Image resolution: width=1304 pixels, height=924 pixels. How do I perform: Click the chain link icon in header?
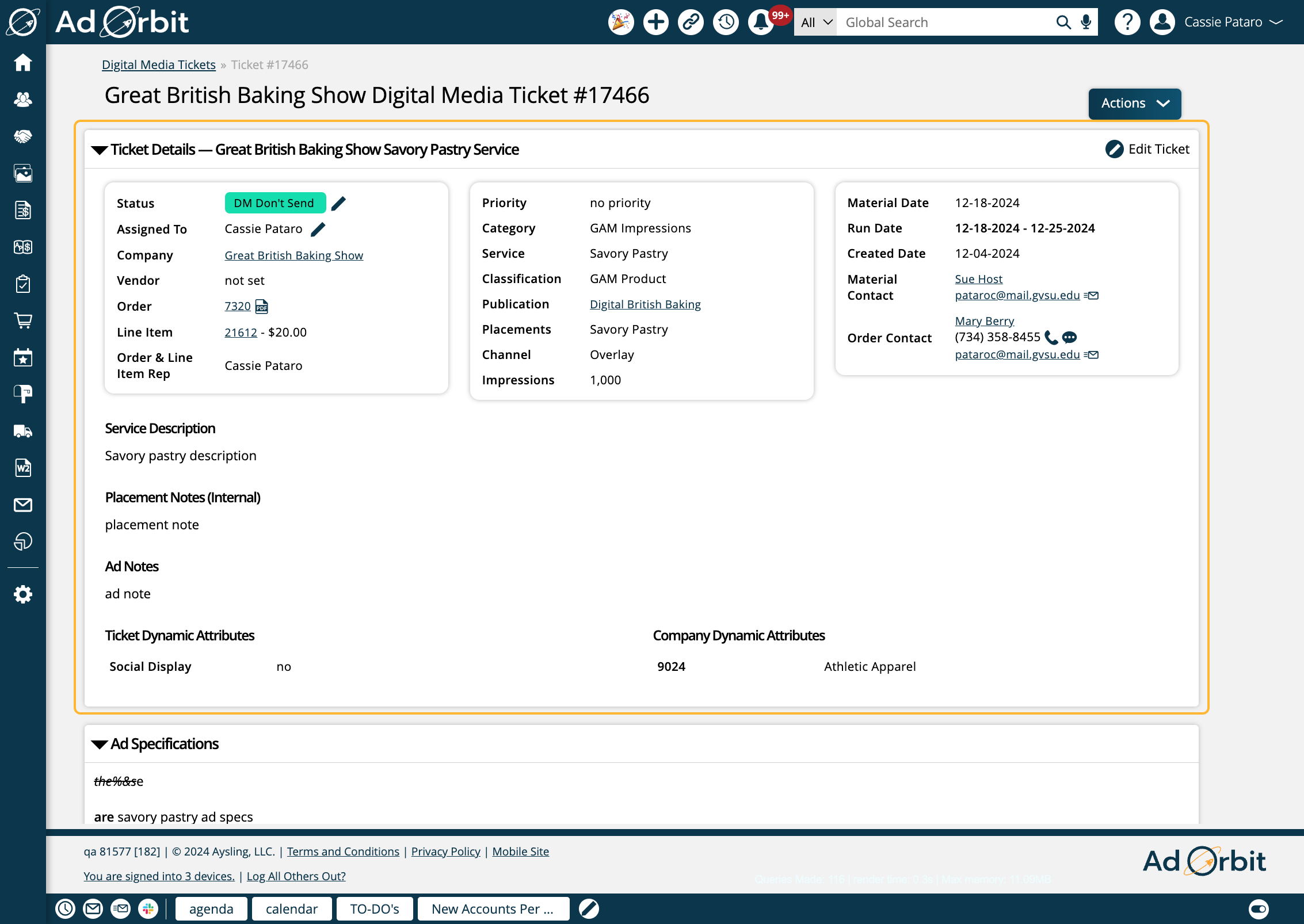[691, 22]
